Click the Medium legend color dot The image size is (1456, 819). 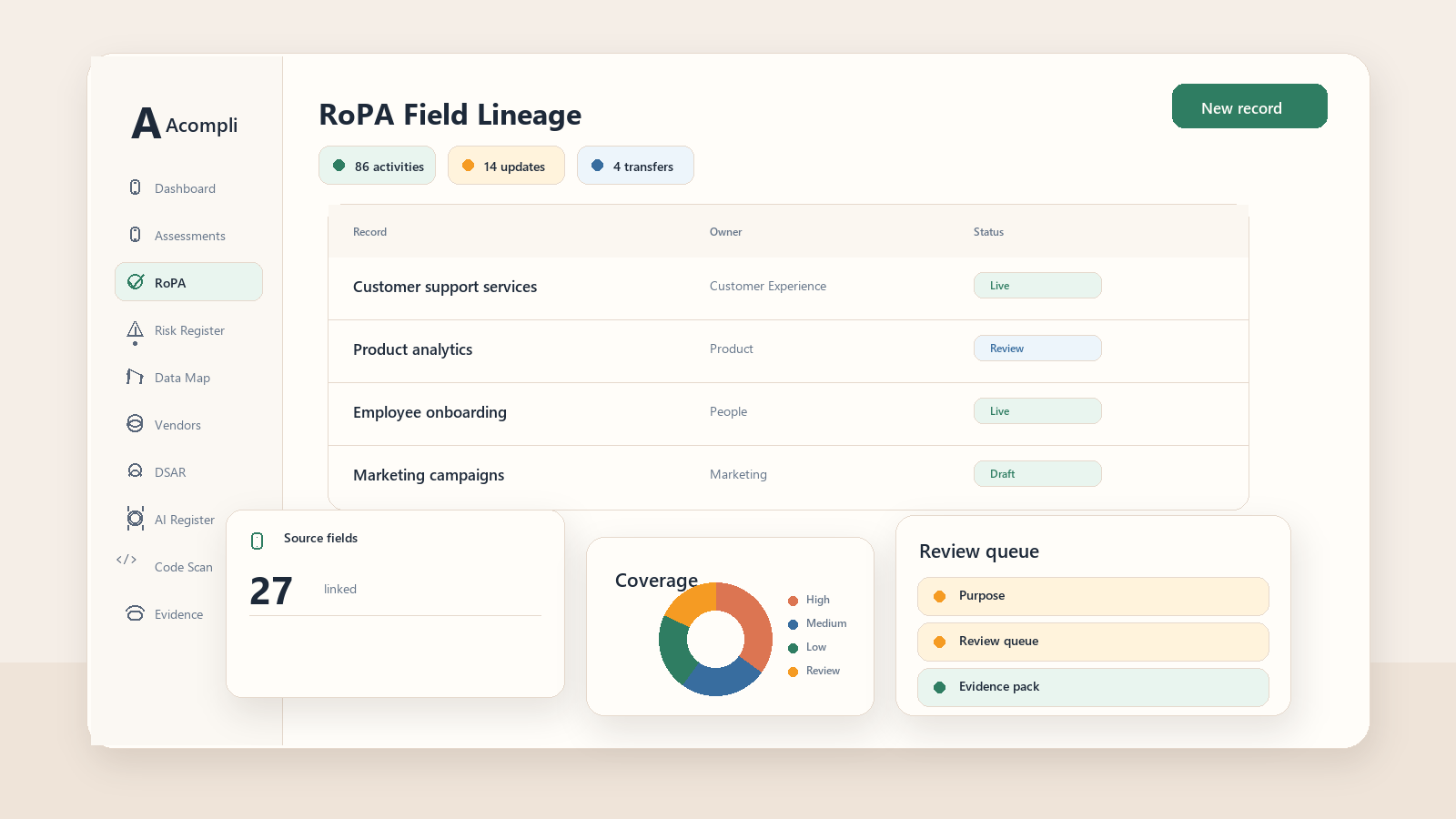pos(793,624)
